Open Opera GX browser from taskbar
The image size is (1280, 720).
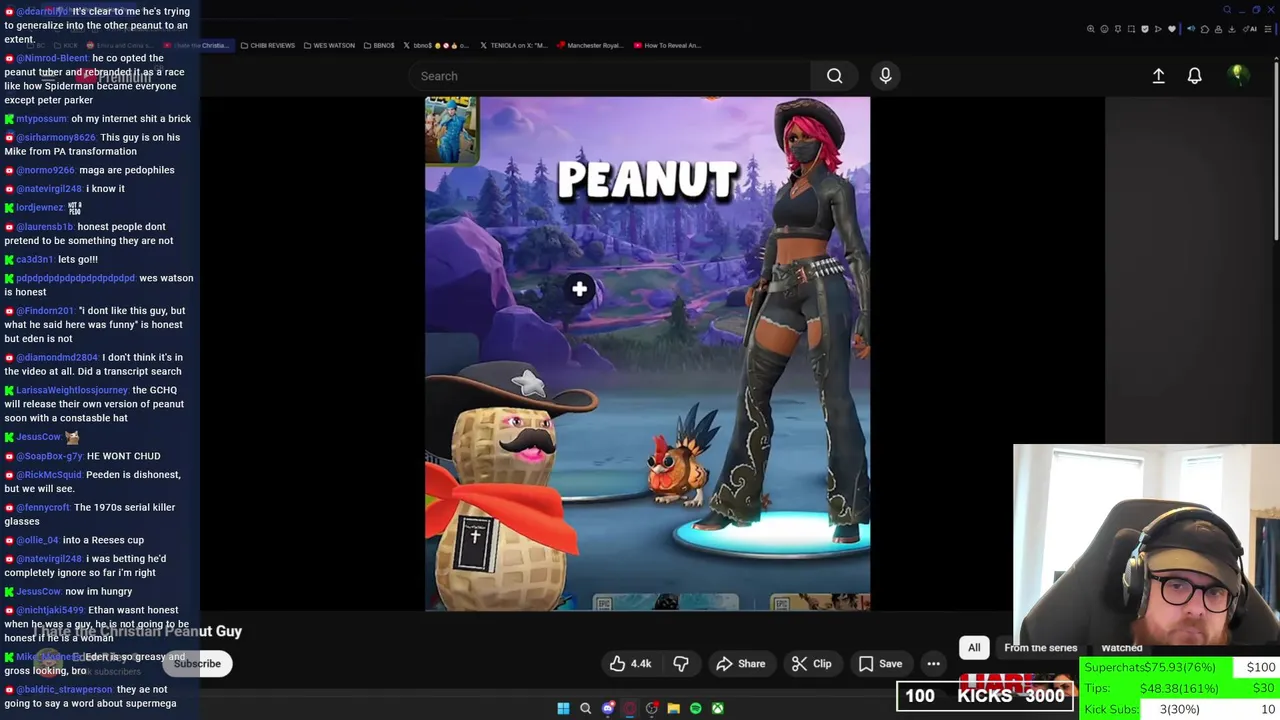coord(630,708)
